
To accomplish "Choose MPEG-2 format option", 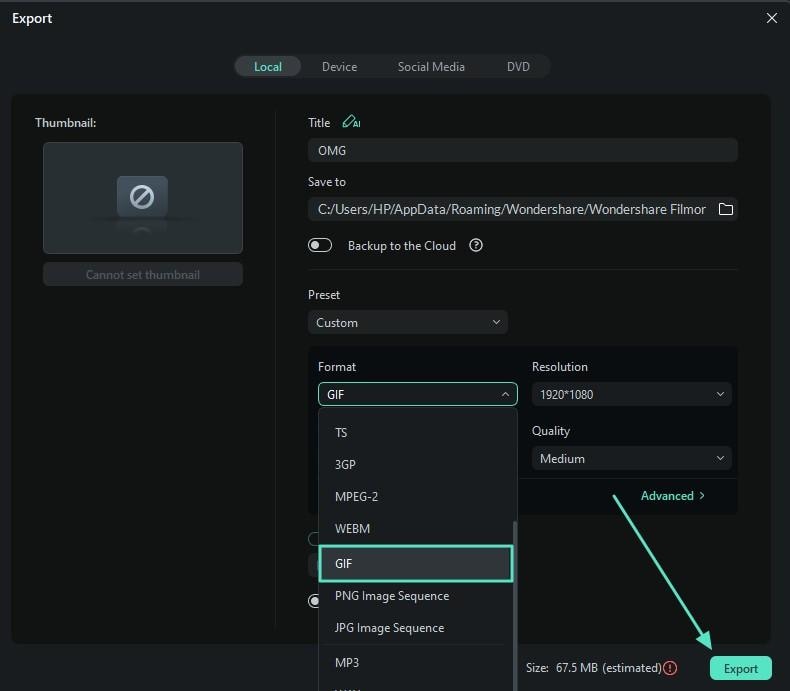I will click(416, 496).
